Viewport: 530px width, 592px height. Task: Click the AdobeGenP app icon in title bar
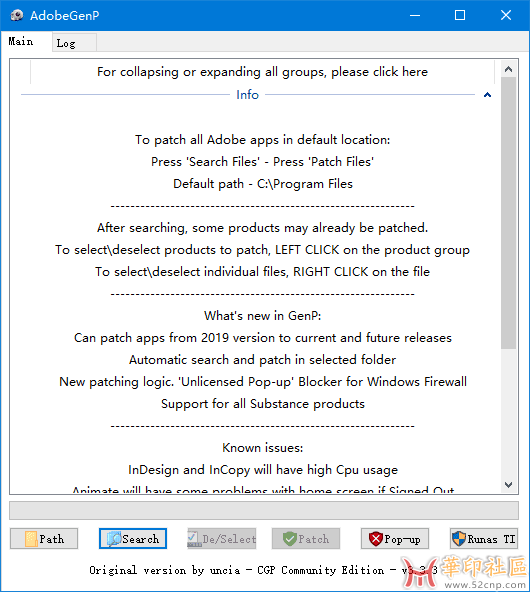click(x=17, y=15)
